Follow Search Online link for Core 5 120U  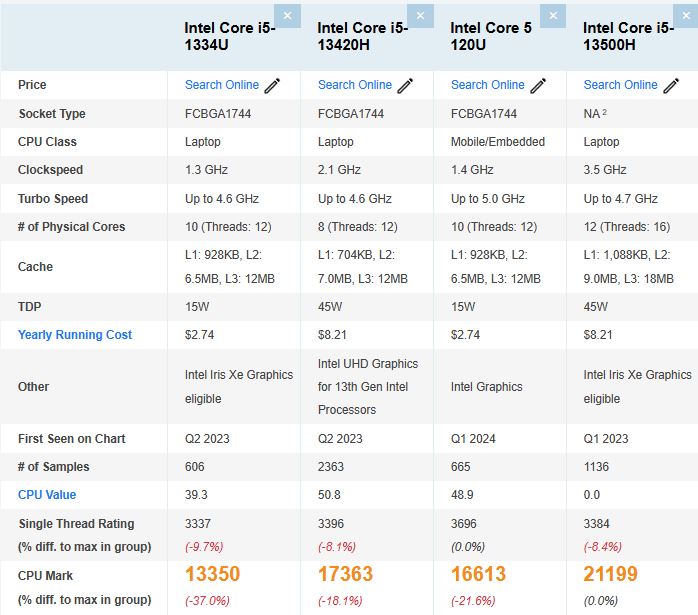(487, 85)
